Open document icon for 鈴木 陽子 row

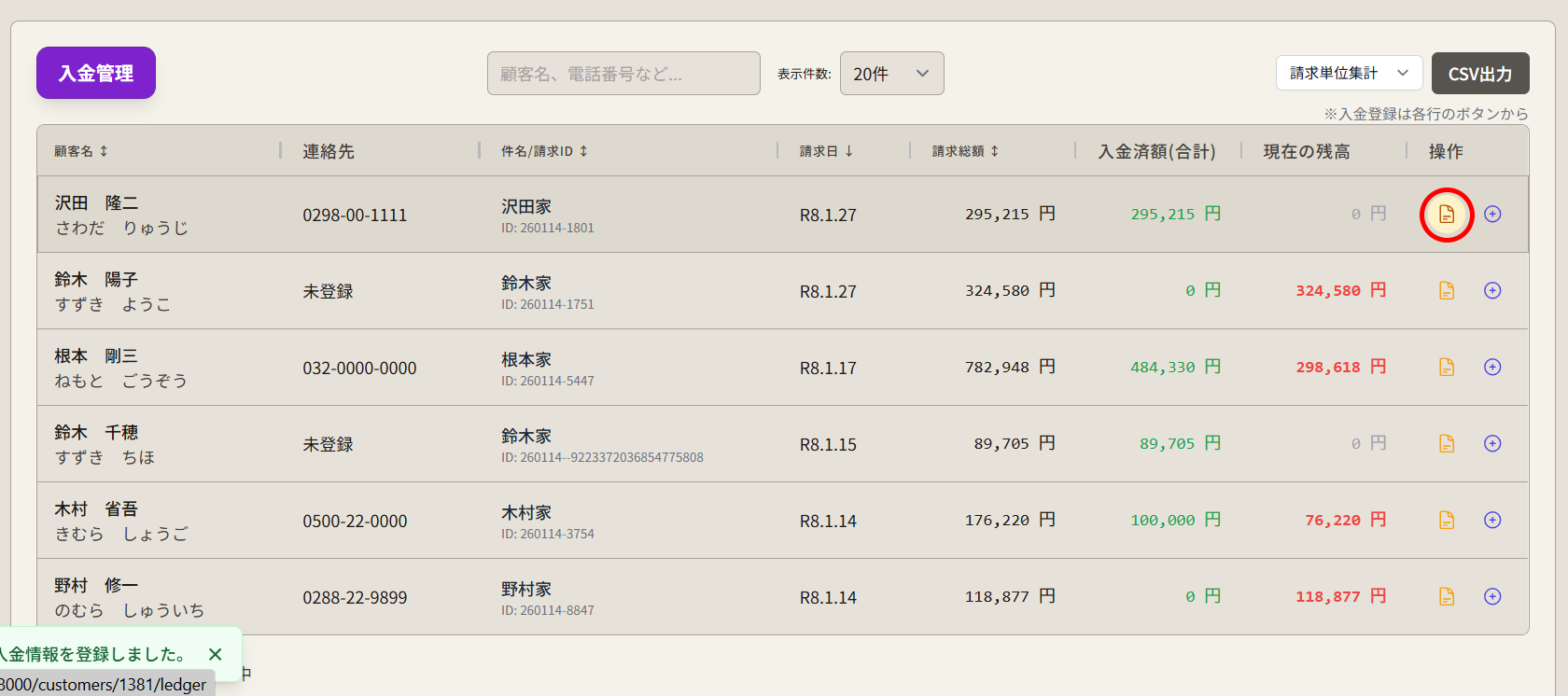(1446, 291)
